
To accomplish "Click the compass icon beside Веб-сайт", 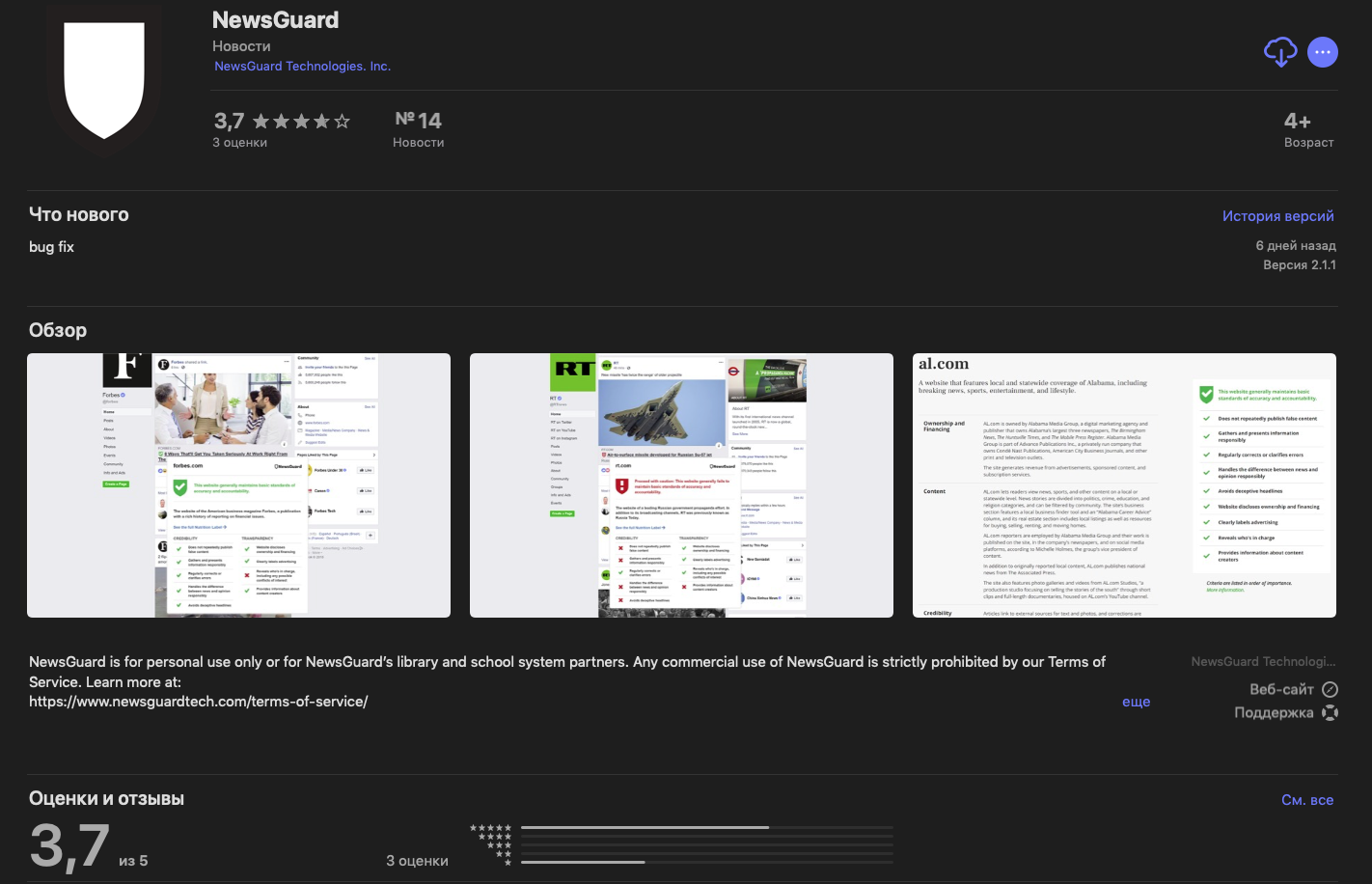I will click(x=1330, y=689).
